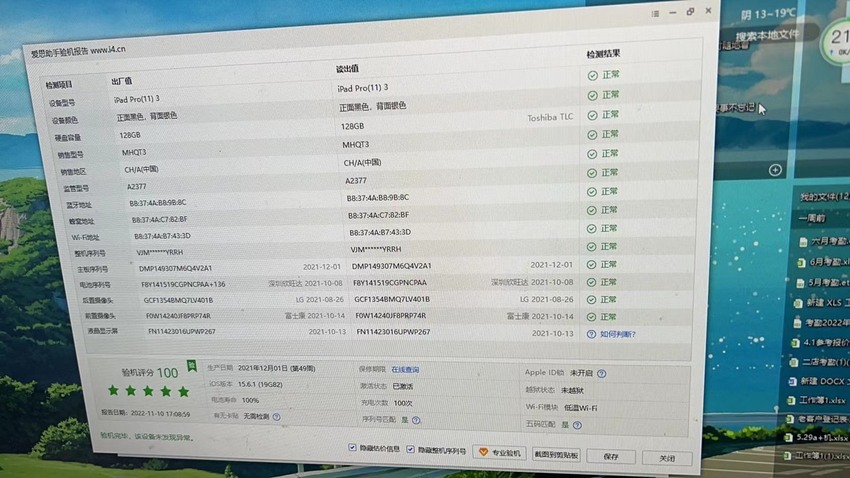Click the question icon before 如何判断

point(591,334)
